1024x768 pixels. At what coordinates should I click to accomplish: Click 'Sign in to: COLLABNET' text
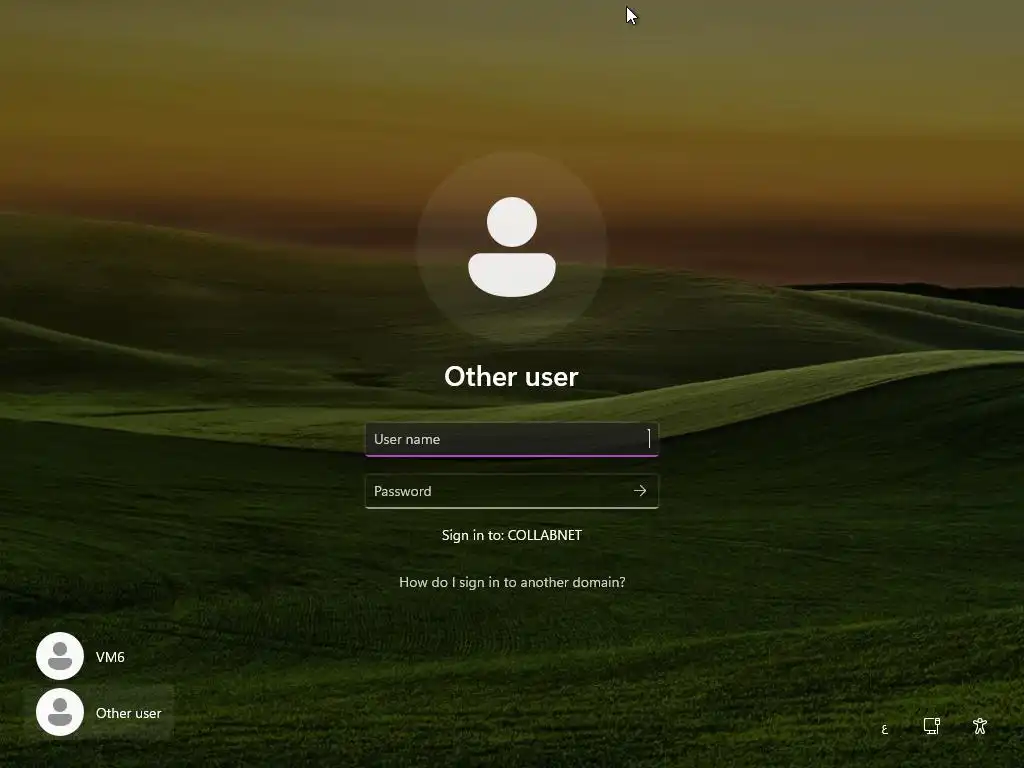pos(511,535)
